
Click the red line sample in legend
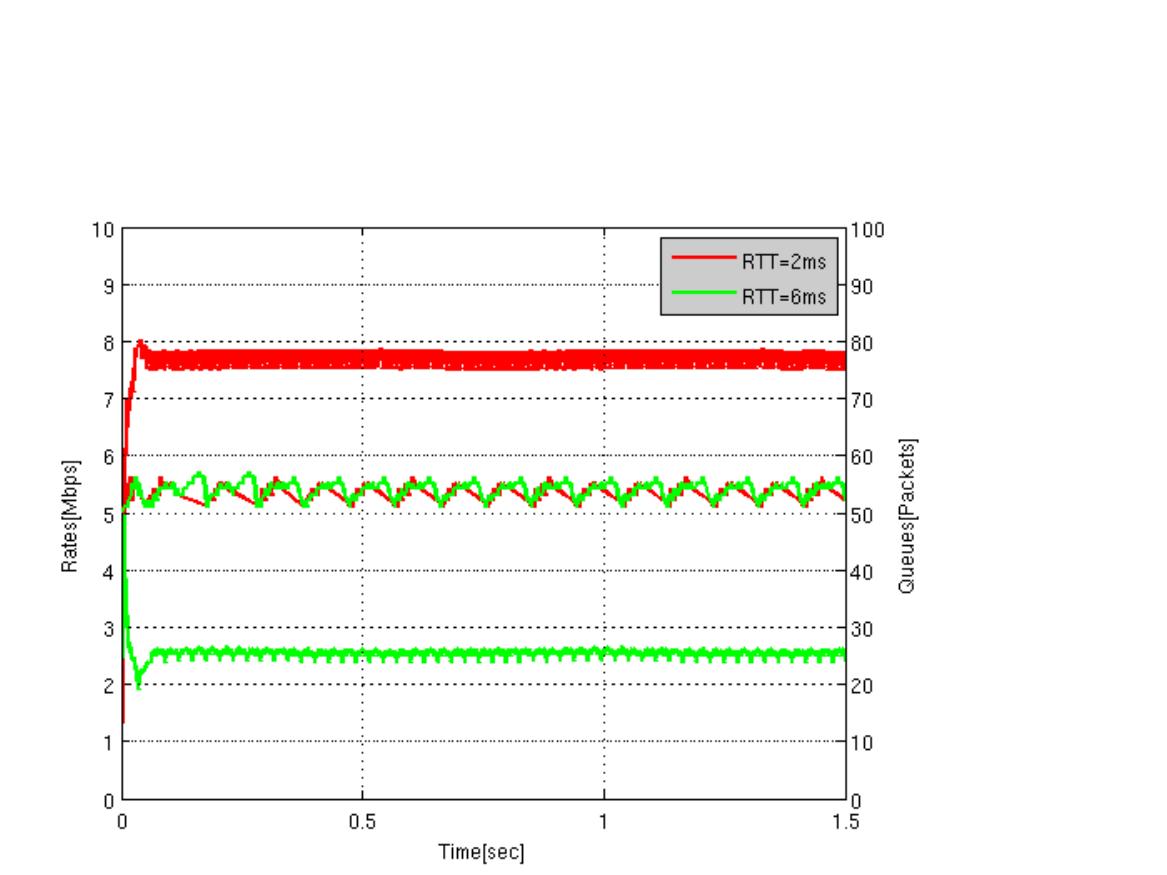tap(704, 258)
